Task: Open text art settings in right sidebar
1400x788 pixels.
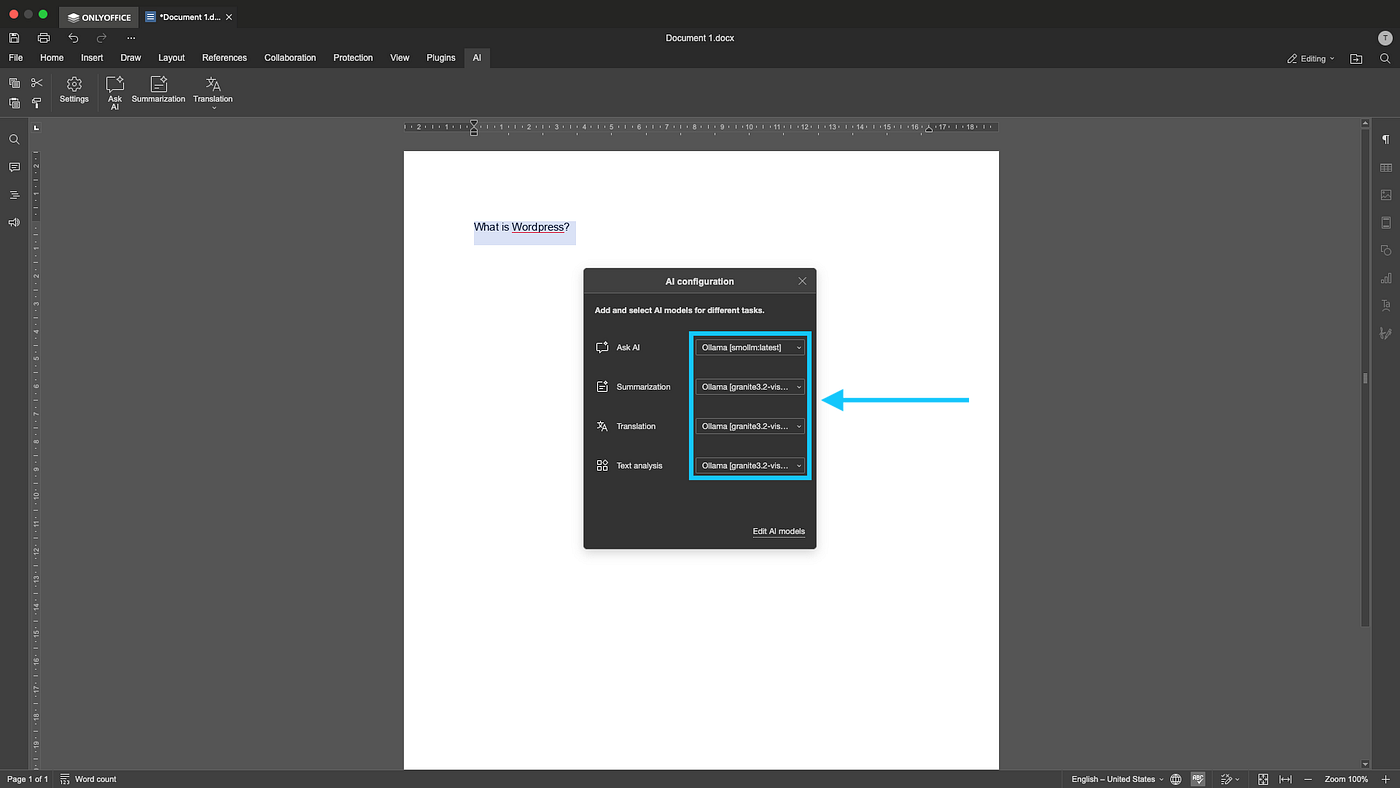Action: click(1386, 305)
